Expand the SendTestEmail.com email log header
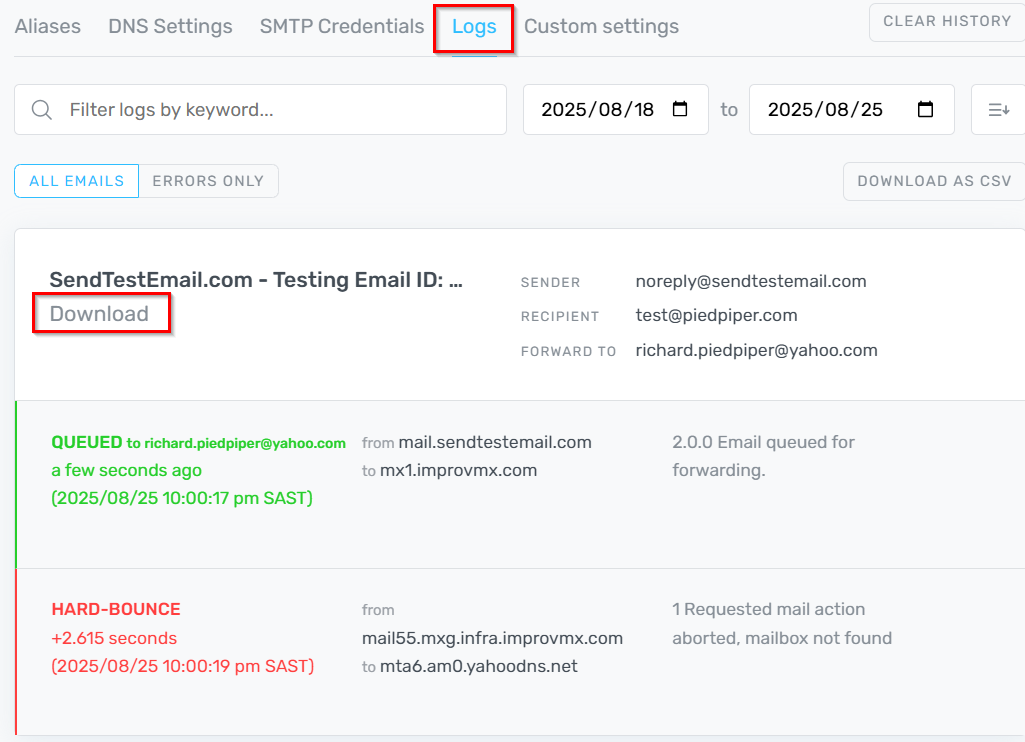Viewport: 1025px width, 742px height. tap(256, 281)
